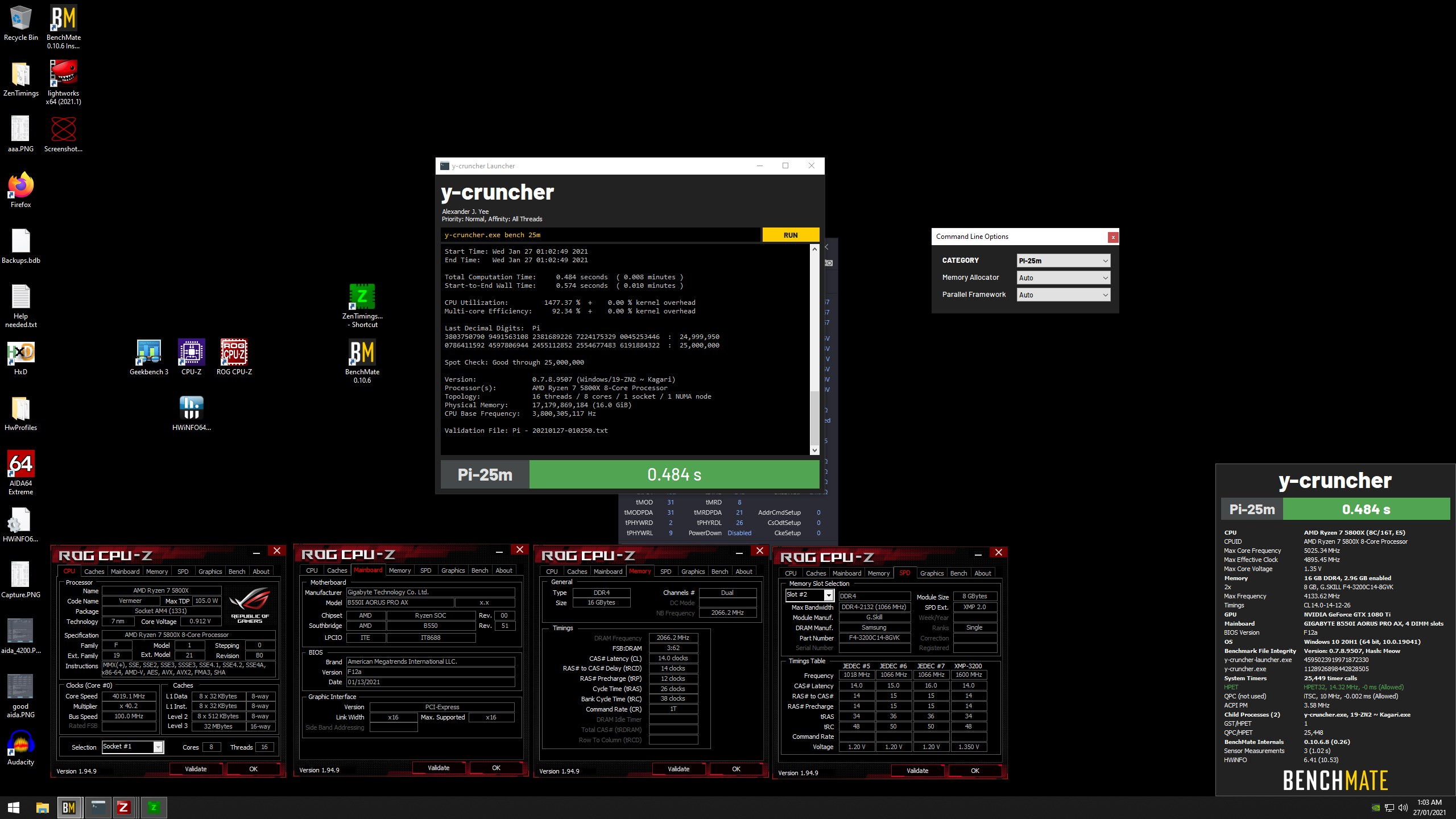
Task: Open the good aida.PNG image file
Action: pyautogui.click(x=20, y=696)
